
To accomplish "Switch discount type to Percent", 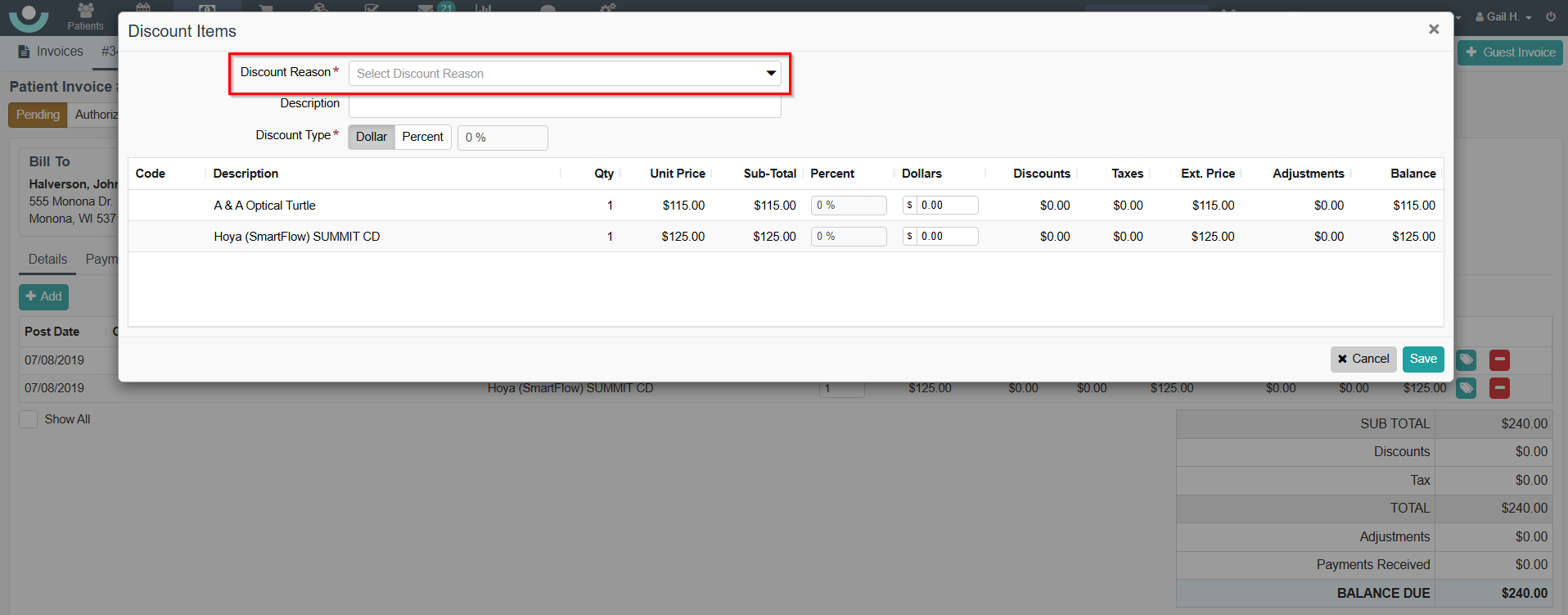I will tap(422, 137).
